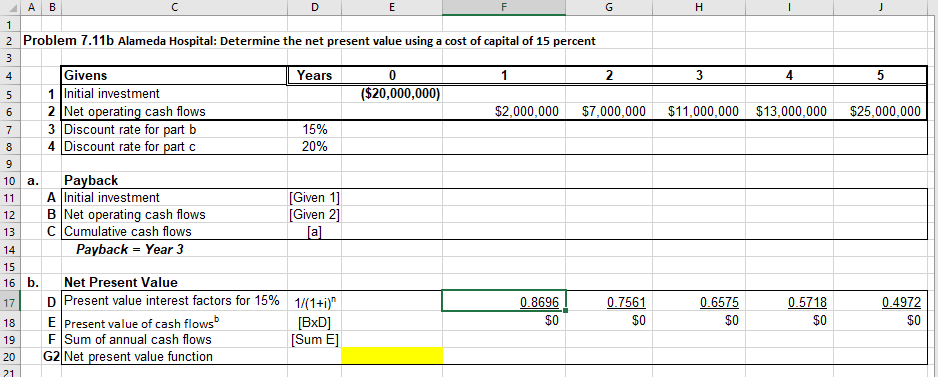Select the 'Payback' section heading
Viewport: 938px width, 377px height.
[x=91, y=180]
